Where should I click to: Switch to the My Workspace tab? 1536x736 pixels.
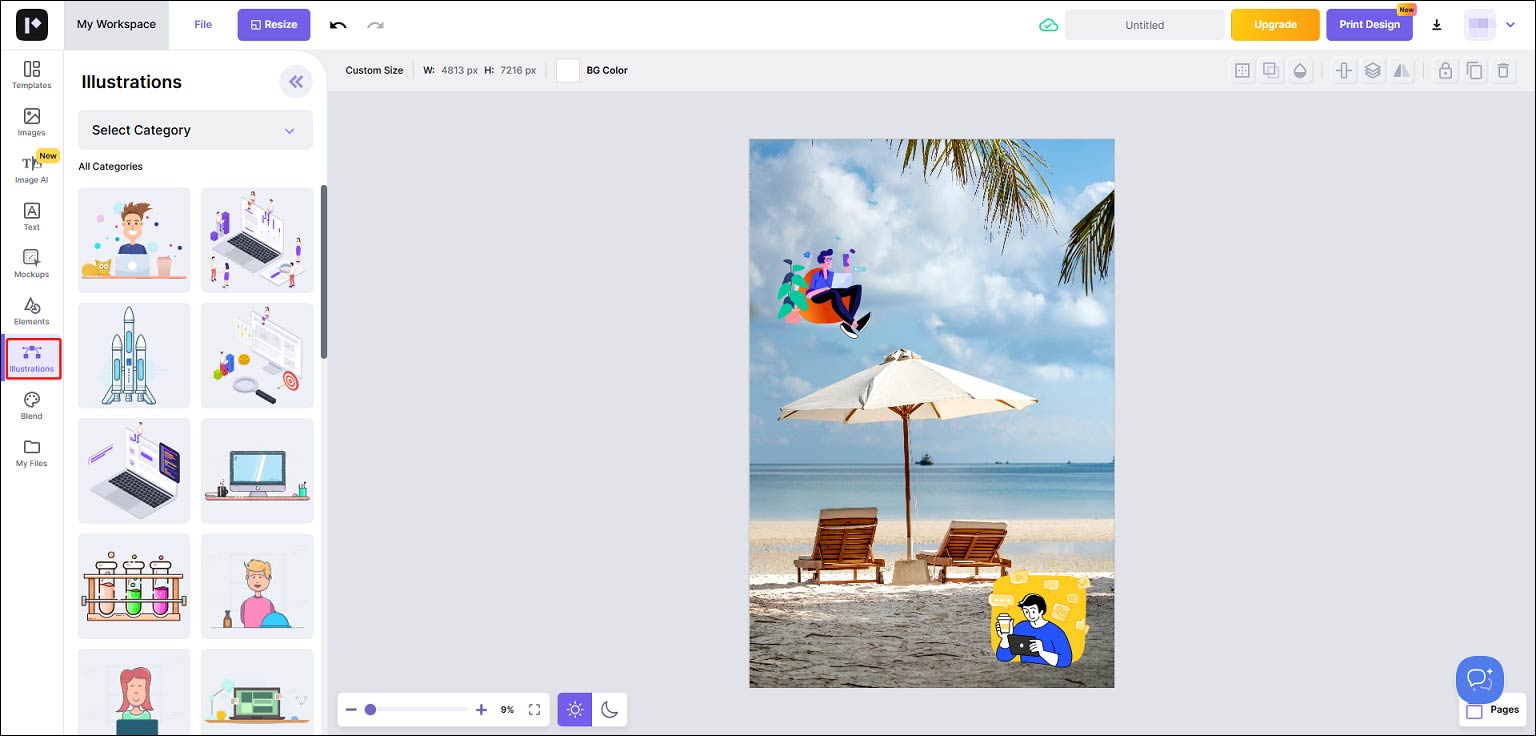(x=116, y=24)
